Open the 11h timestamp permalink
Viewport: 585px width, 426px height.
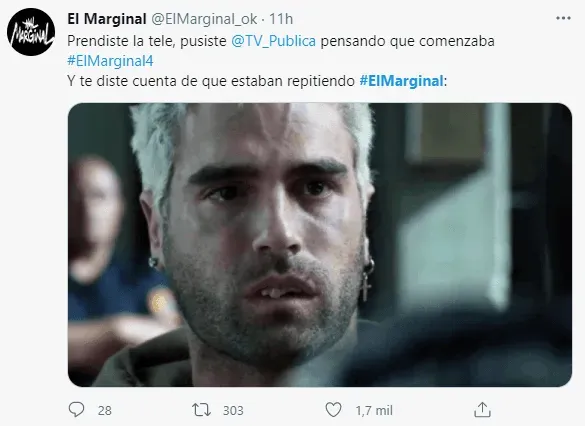tap(281, 19)
